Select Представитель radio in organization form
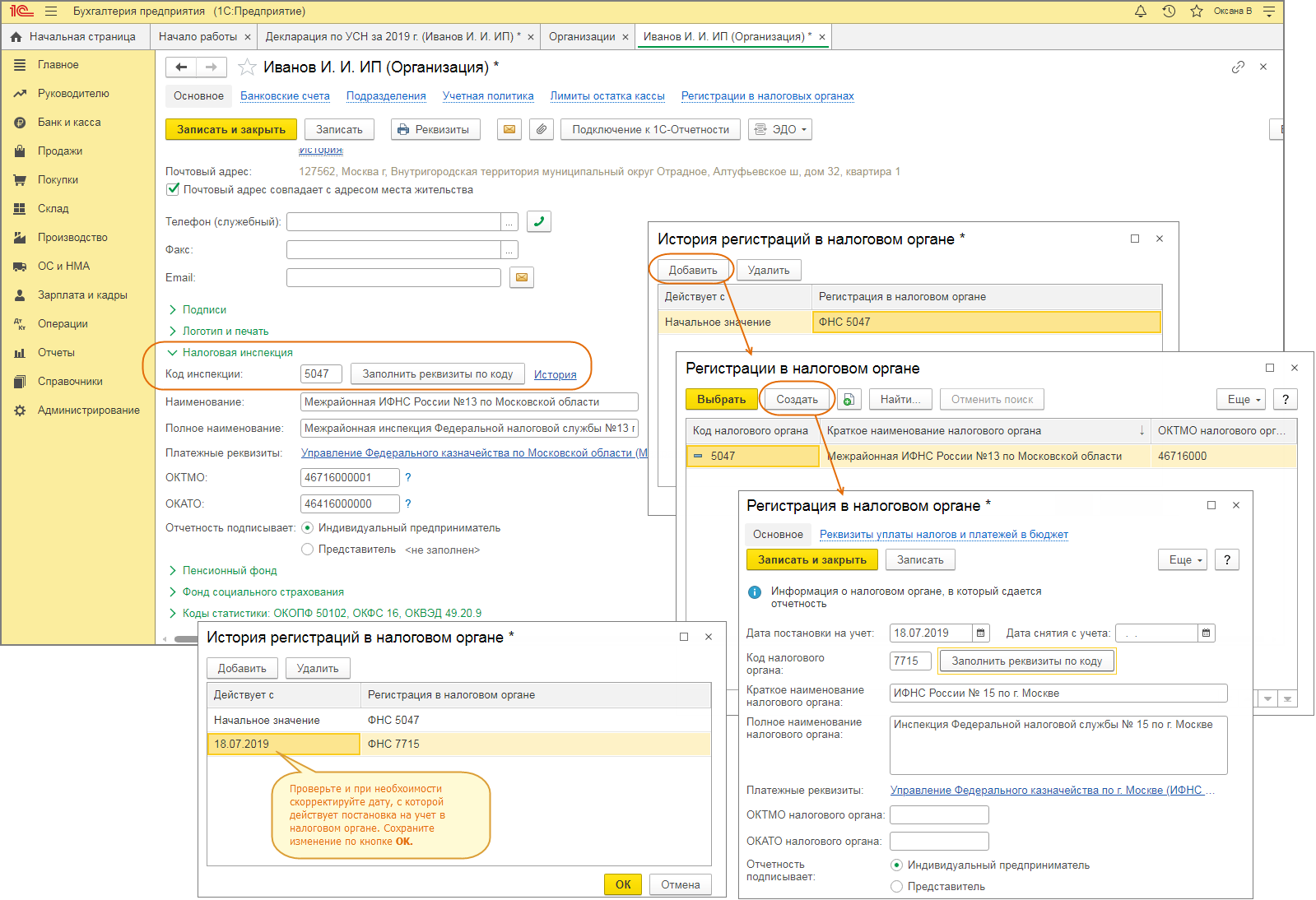This screenshot has height=900, width=1316. point(308,550)
